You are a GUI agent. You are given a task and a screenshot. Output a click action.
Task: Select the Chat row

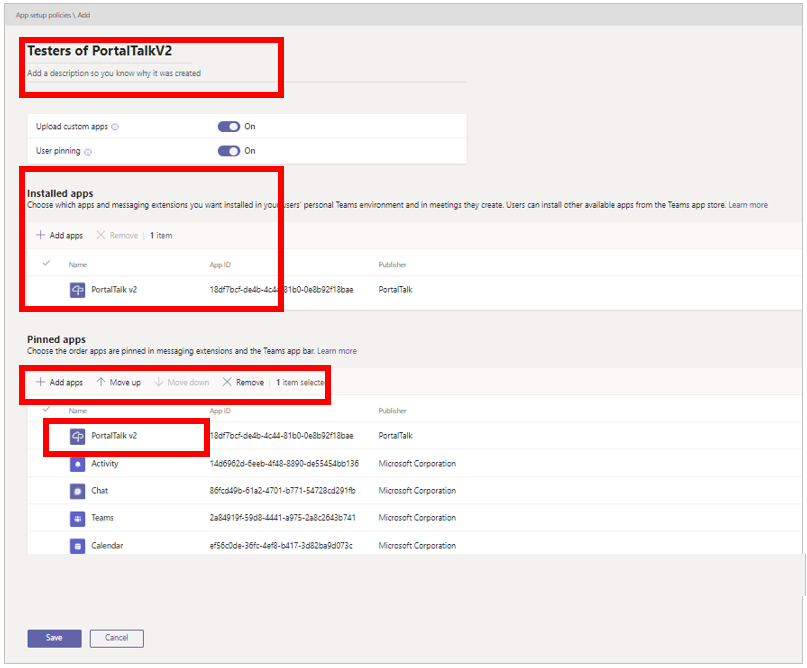coord(413,491)
